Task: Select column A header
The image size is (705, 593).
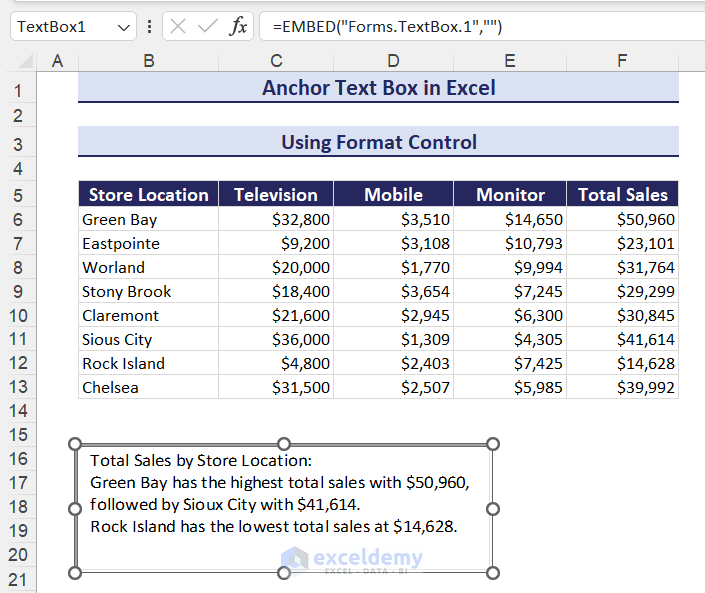Action: tap(57, 61)
